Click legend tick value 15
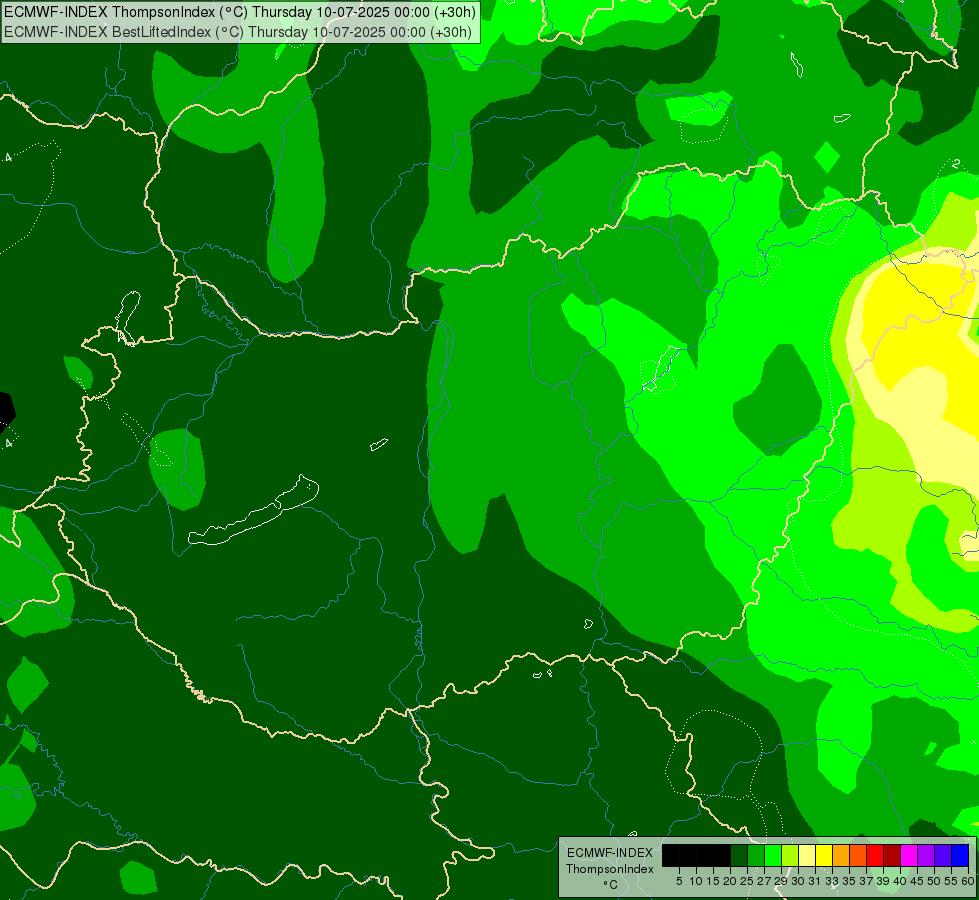979x900 pixels. 713,881
